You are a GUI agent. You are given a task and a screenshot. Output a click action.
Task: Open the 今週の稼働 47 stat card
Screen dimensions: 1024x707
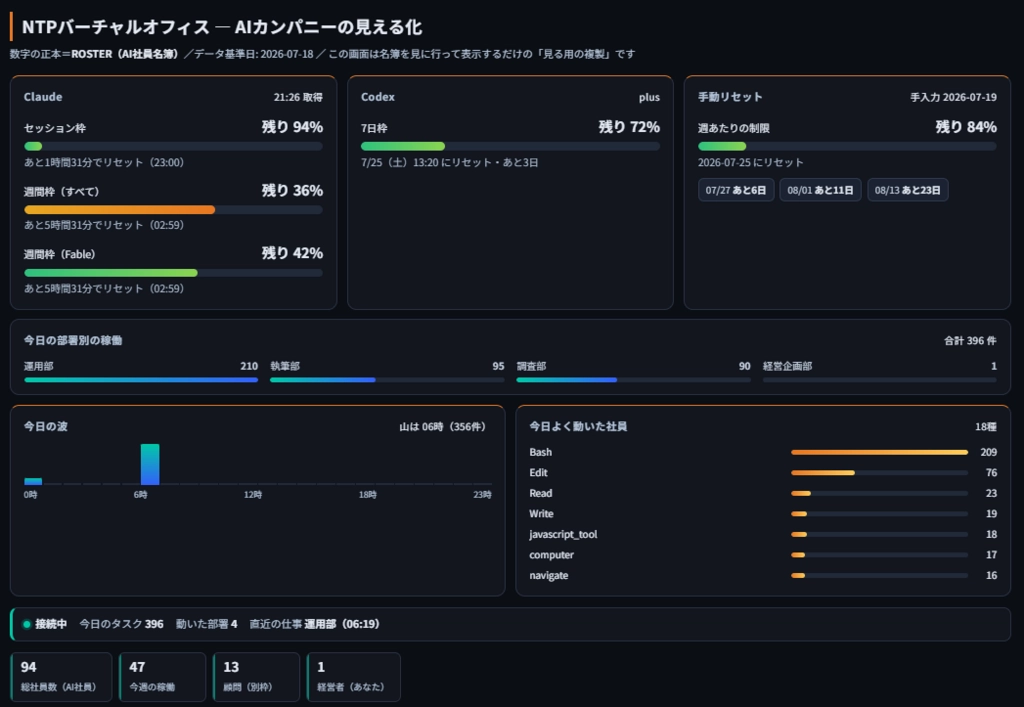(163, 676)
